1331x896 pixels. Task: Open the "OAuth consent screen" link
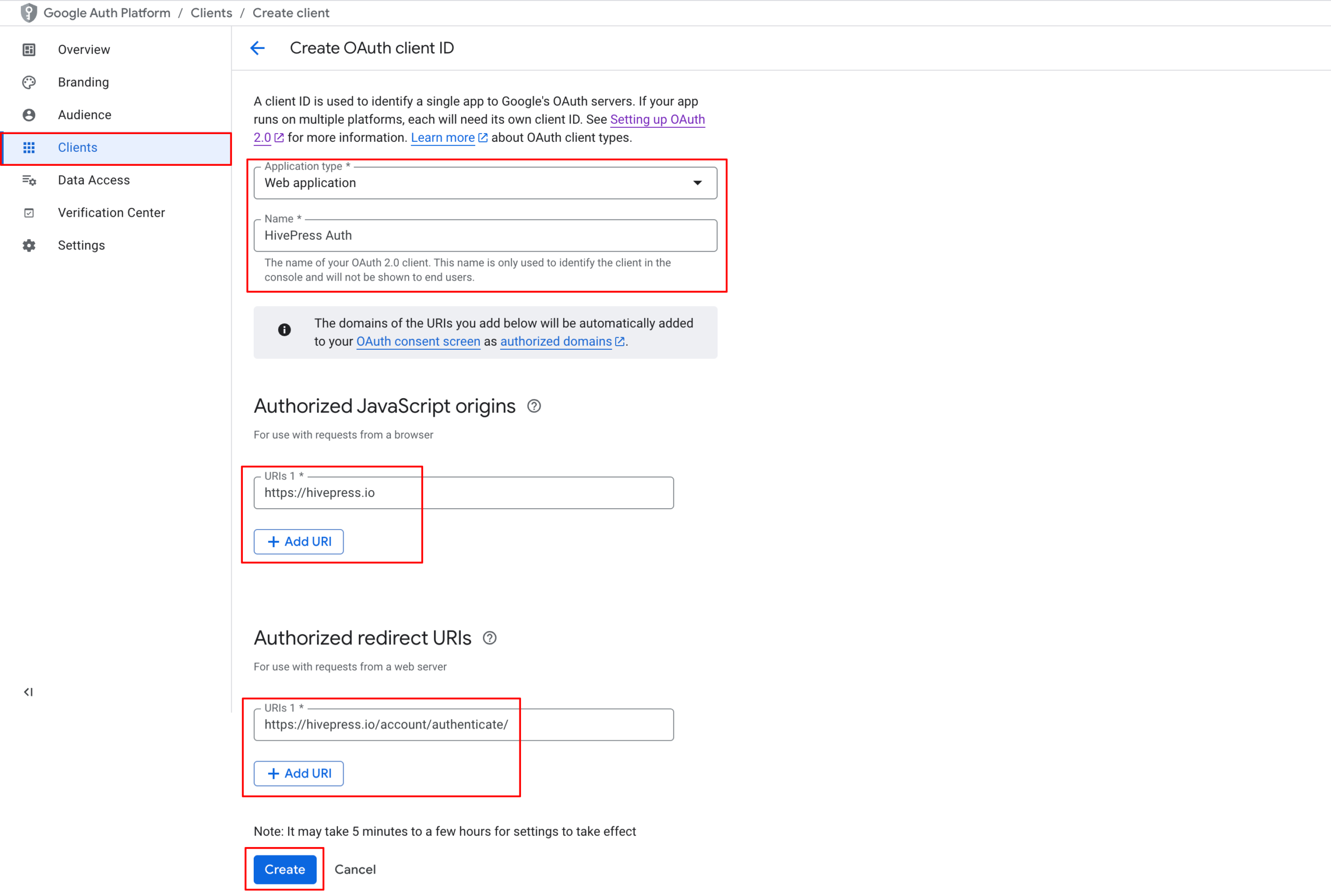coord(418,341)
